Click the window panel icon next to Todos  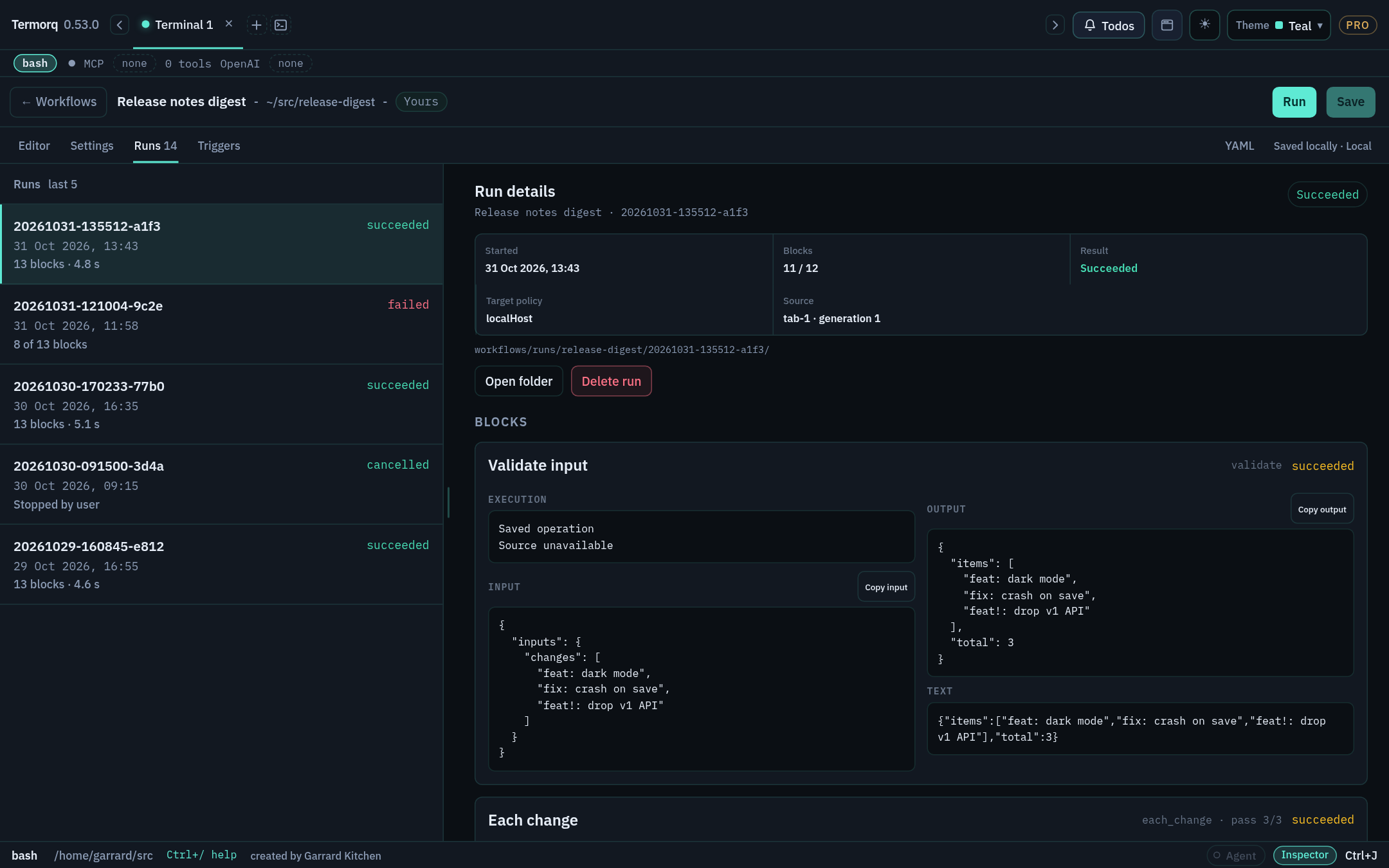[1167, 25]
